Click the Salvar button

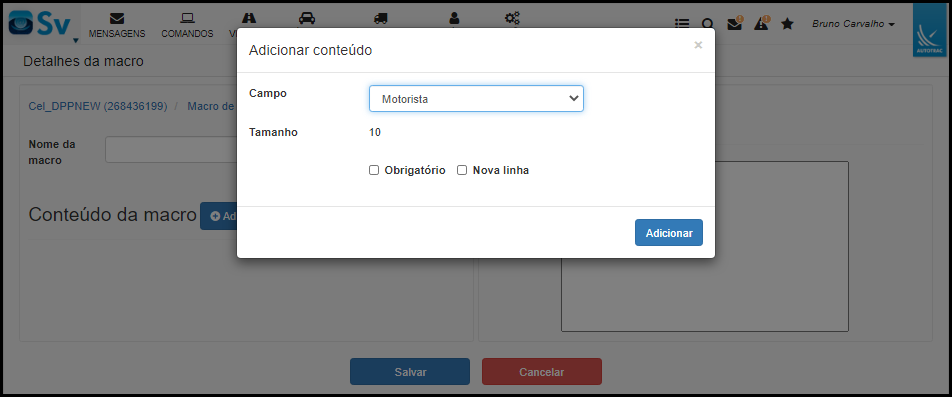coord(410,372)
